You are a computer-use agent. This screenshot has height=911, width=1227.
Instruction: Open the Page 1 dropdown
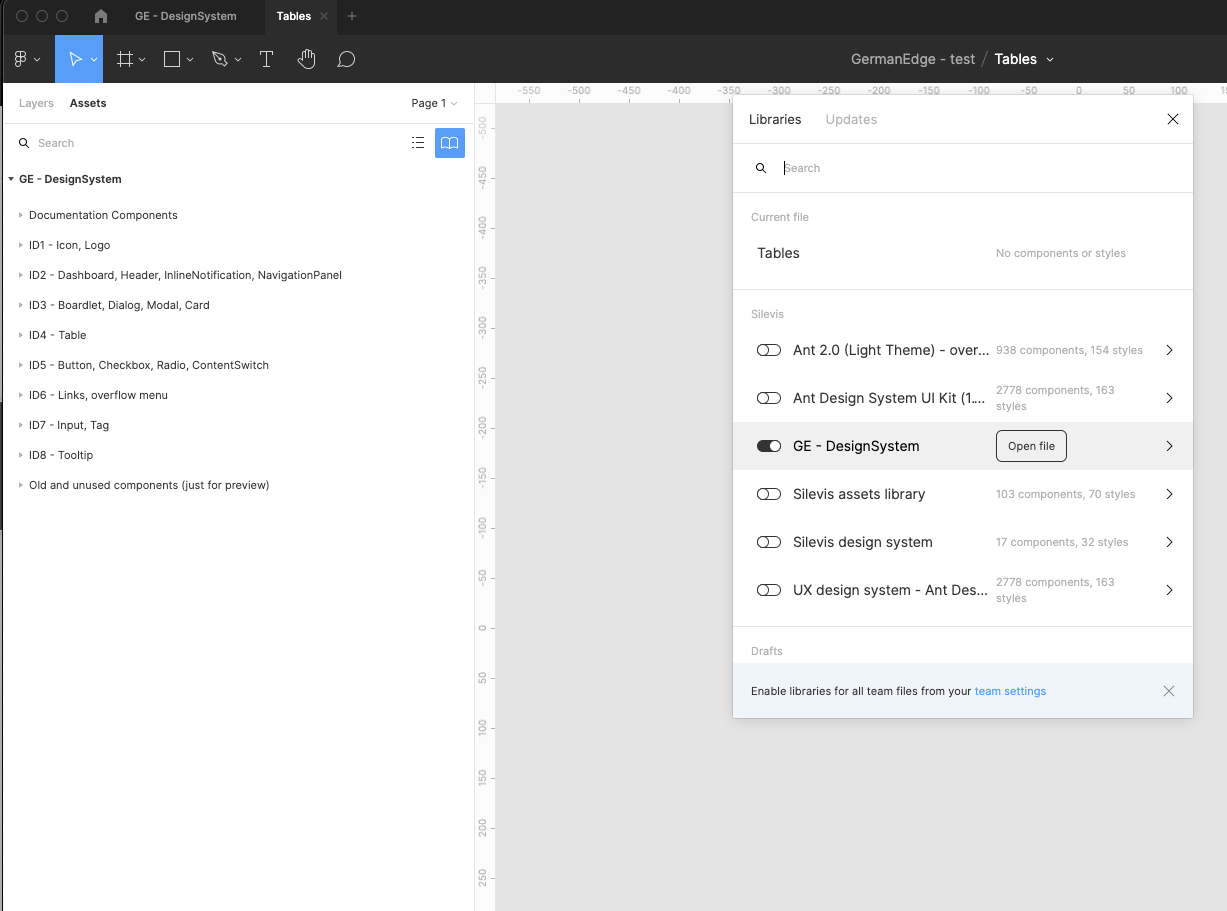pos(434,103)
